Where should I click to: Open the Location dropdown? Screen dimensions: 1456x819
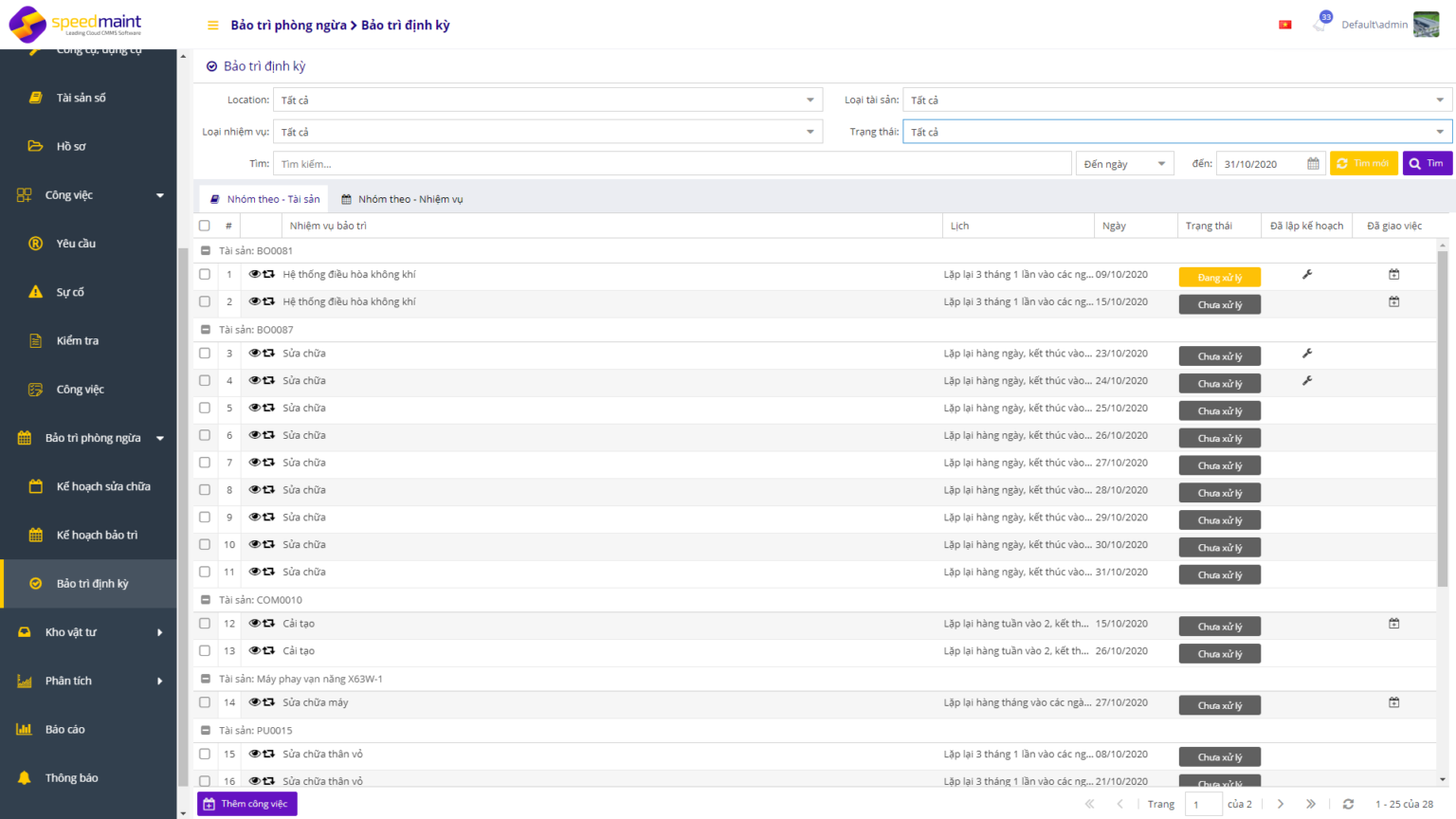[547, 100]
